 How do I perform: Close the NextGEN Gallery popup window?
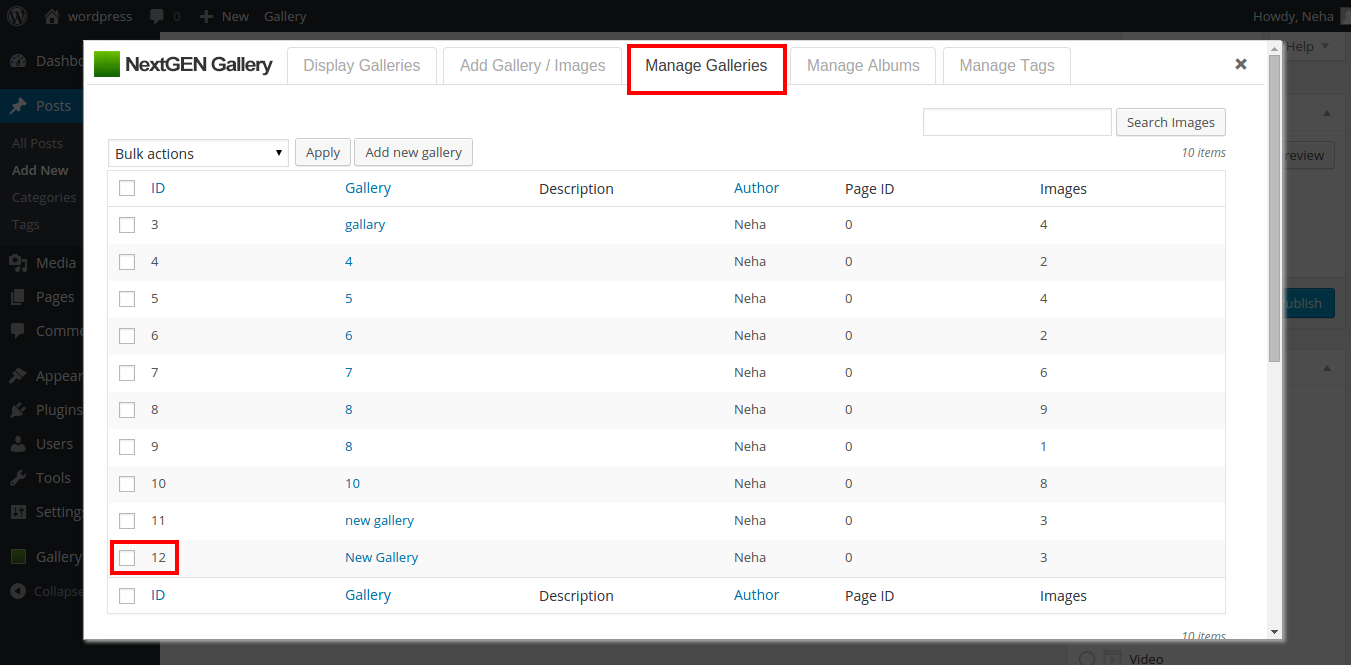click(x=1240, y=64)
